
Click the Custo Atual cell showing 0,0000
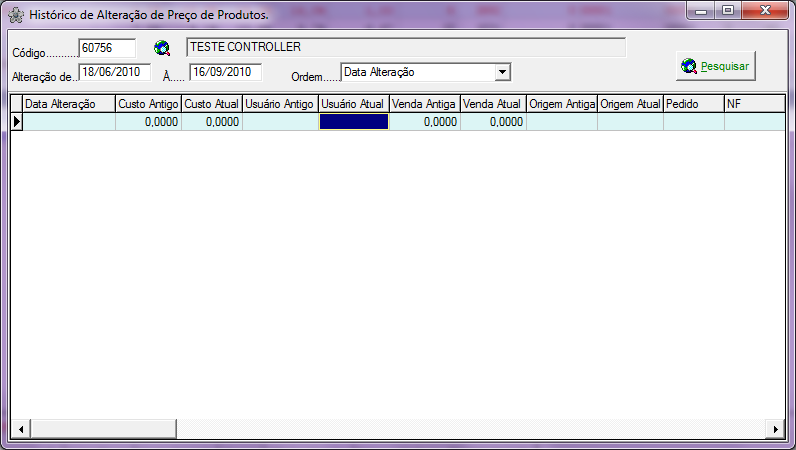tap(212, 122)
